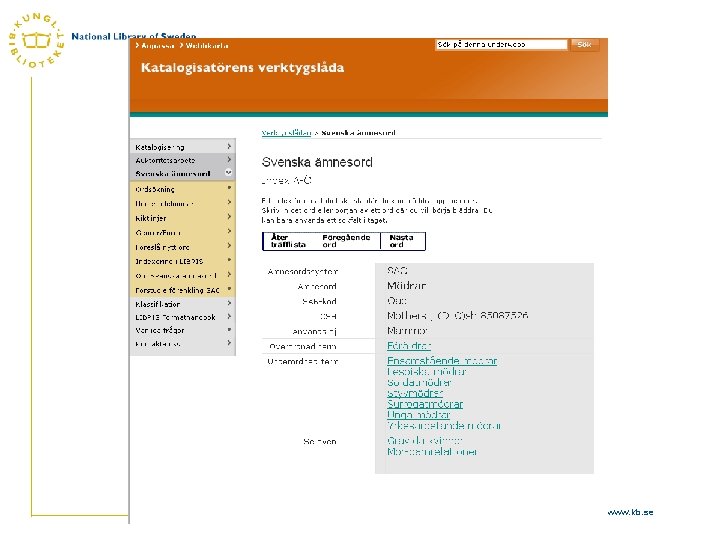Expand the Auktoritetsarbete row chevron

tap(229, 159)
